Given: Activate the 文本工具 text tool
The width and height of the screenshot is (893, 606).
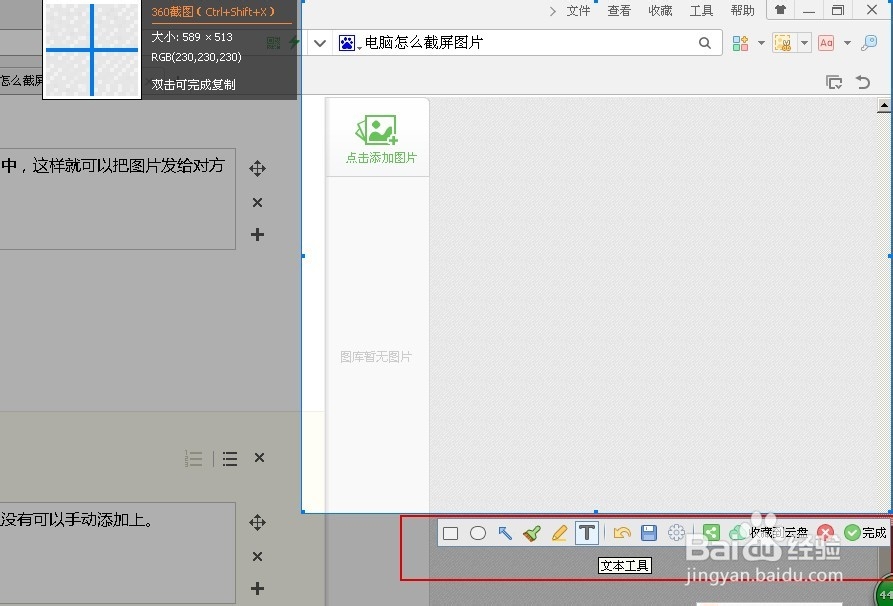Looking at the screenshot, I should click(x=586, y=533).
